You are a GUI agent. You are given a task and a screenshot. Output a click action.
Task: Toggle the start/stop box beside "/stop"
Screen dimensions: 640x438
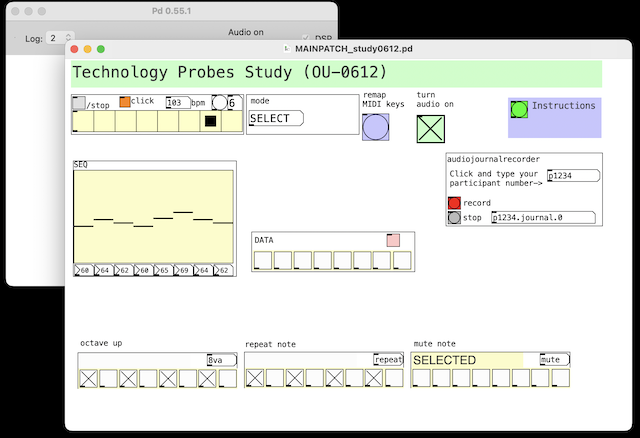click(x=78, y=103)
